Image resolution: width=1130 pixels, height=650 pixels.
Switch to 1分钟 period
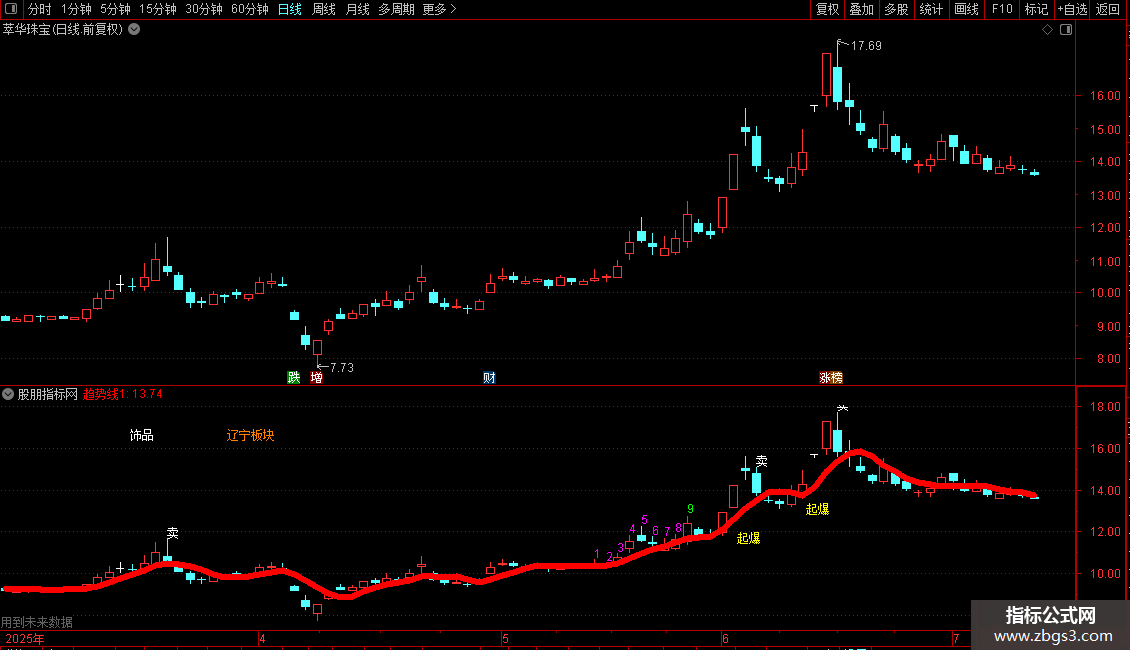(76, 9)
